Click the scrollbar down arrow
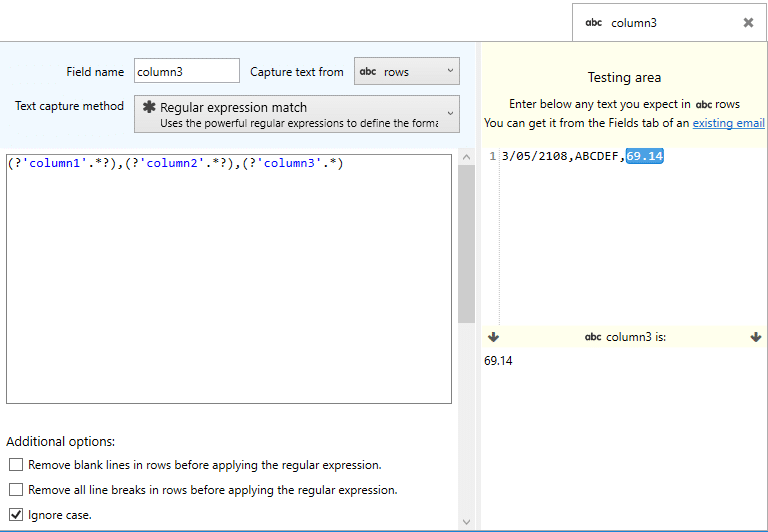This screenshot has height=532, width=768. [466, 522]
